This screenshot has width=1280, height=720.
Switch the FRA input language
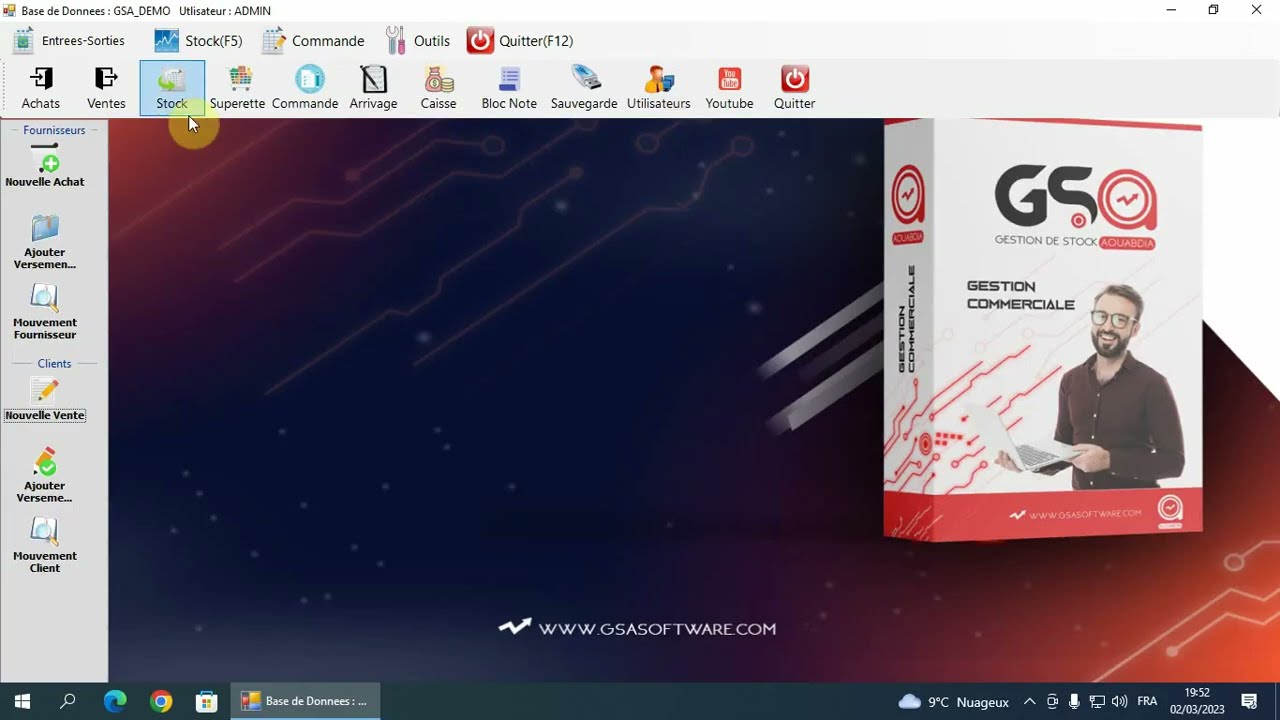pyautogui.click(x=1147, y=702)
